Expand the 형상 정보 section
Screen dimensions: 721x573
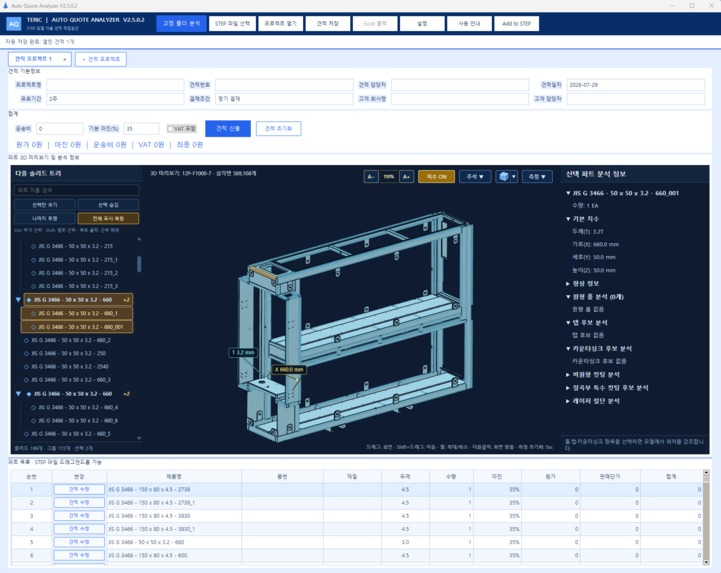[x=568, y=284]
